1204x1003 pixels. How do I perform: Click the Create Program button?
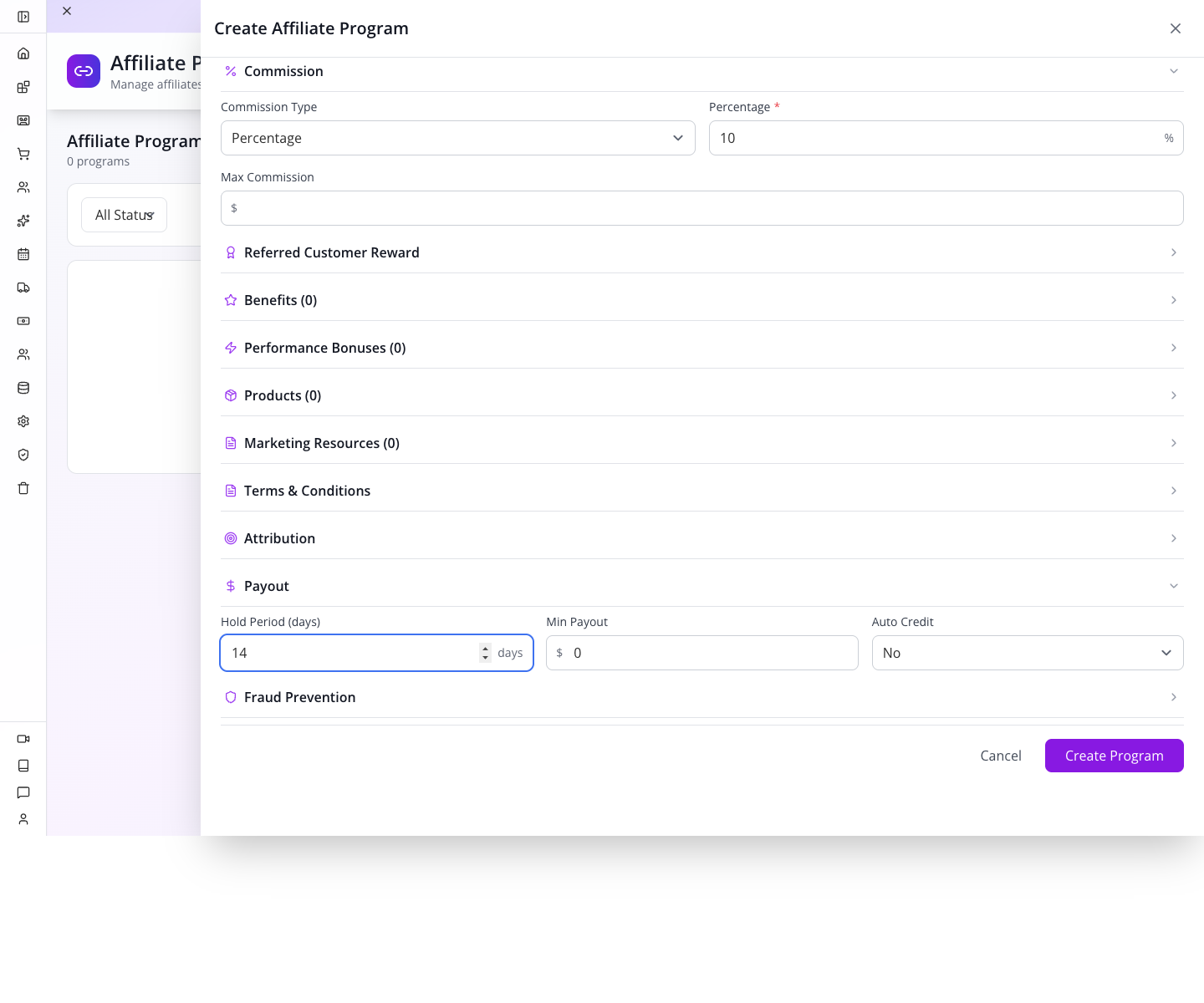1115,756
